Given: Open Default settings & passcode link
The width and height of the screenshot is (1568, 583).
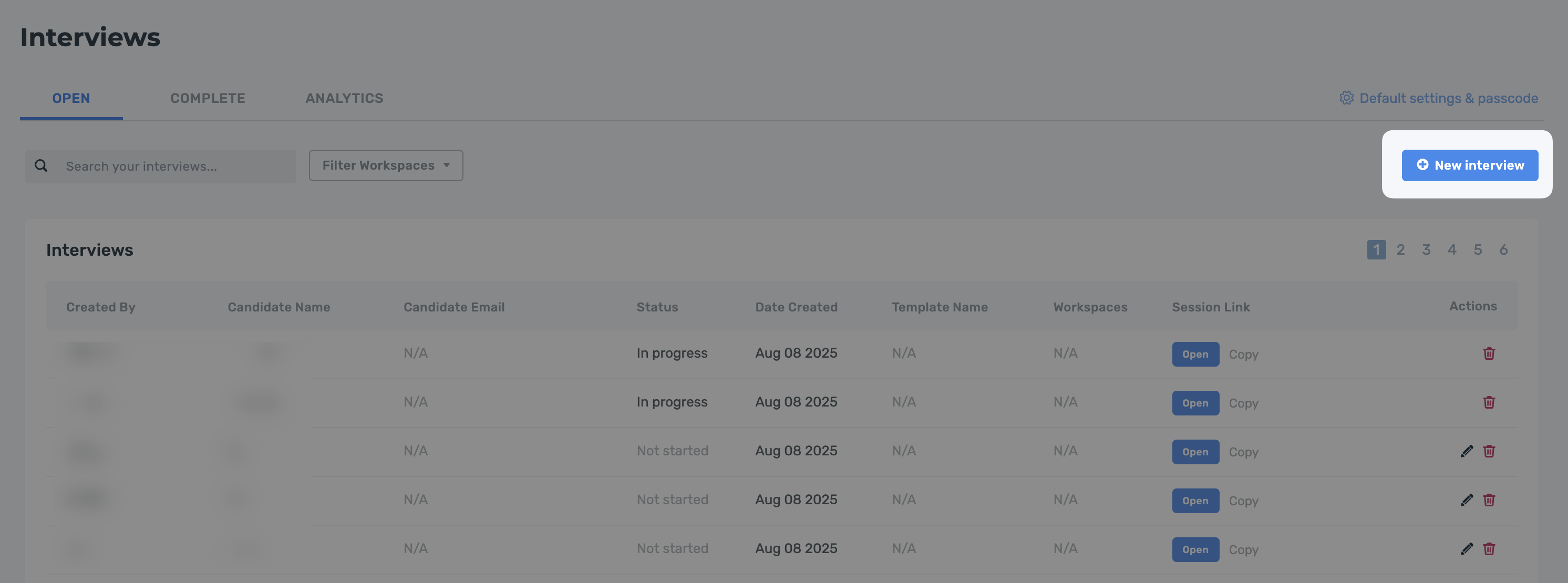Looking at the screenshot, I should (x=1448, y=98).
